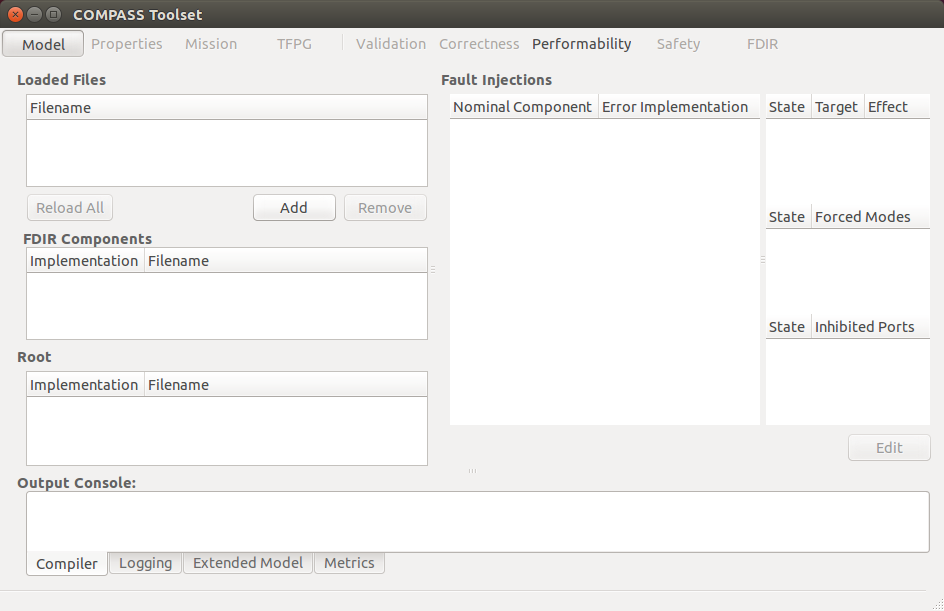Close the COMPASS Toolset window

pyautogui.click(x=16, y=14)
